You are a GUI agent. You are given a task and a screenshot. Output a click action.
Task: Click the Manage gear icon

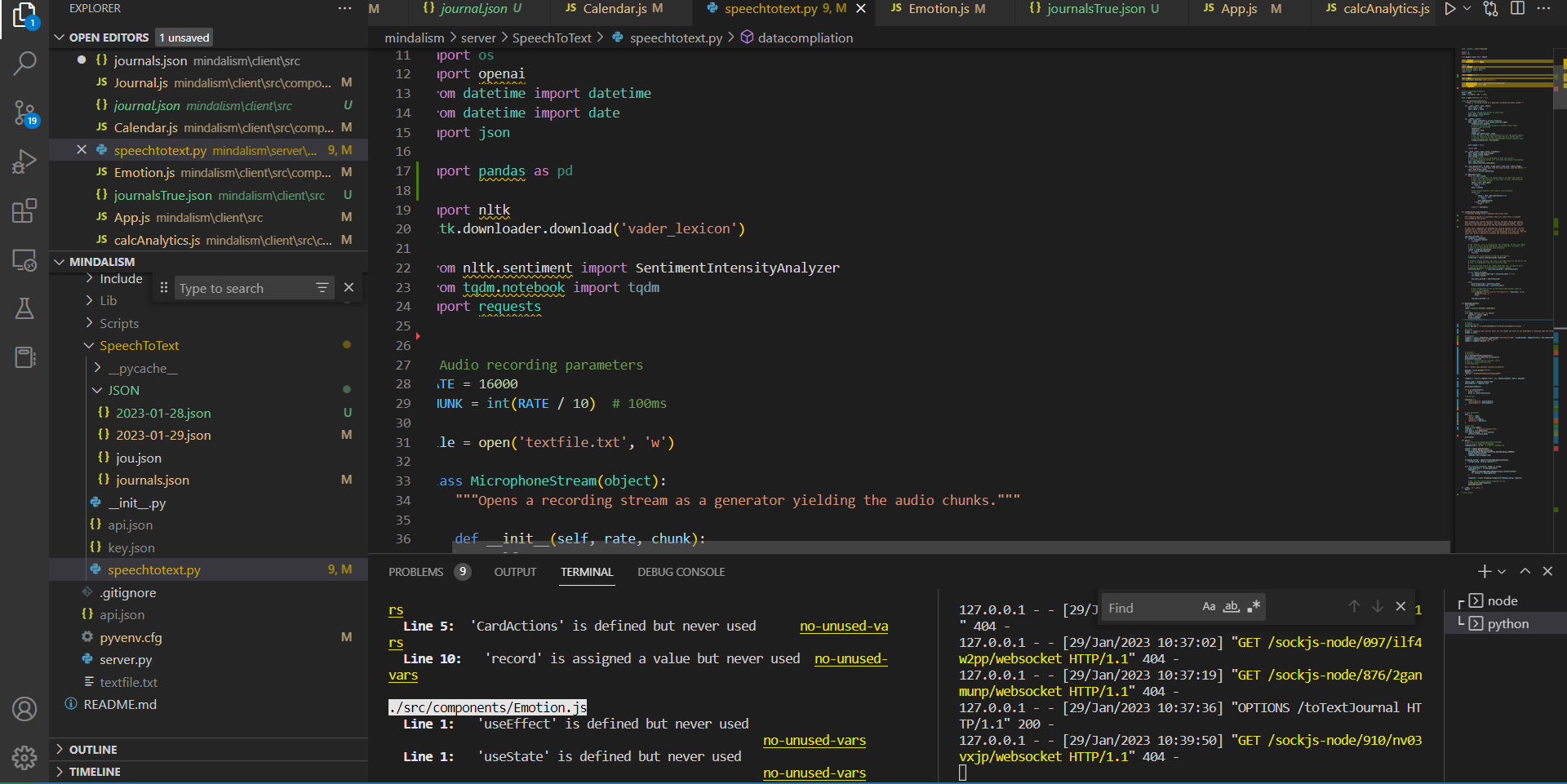tap(24, 757)
